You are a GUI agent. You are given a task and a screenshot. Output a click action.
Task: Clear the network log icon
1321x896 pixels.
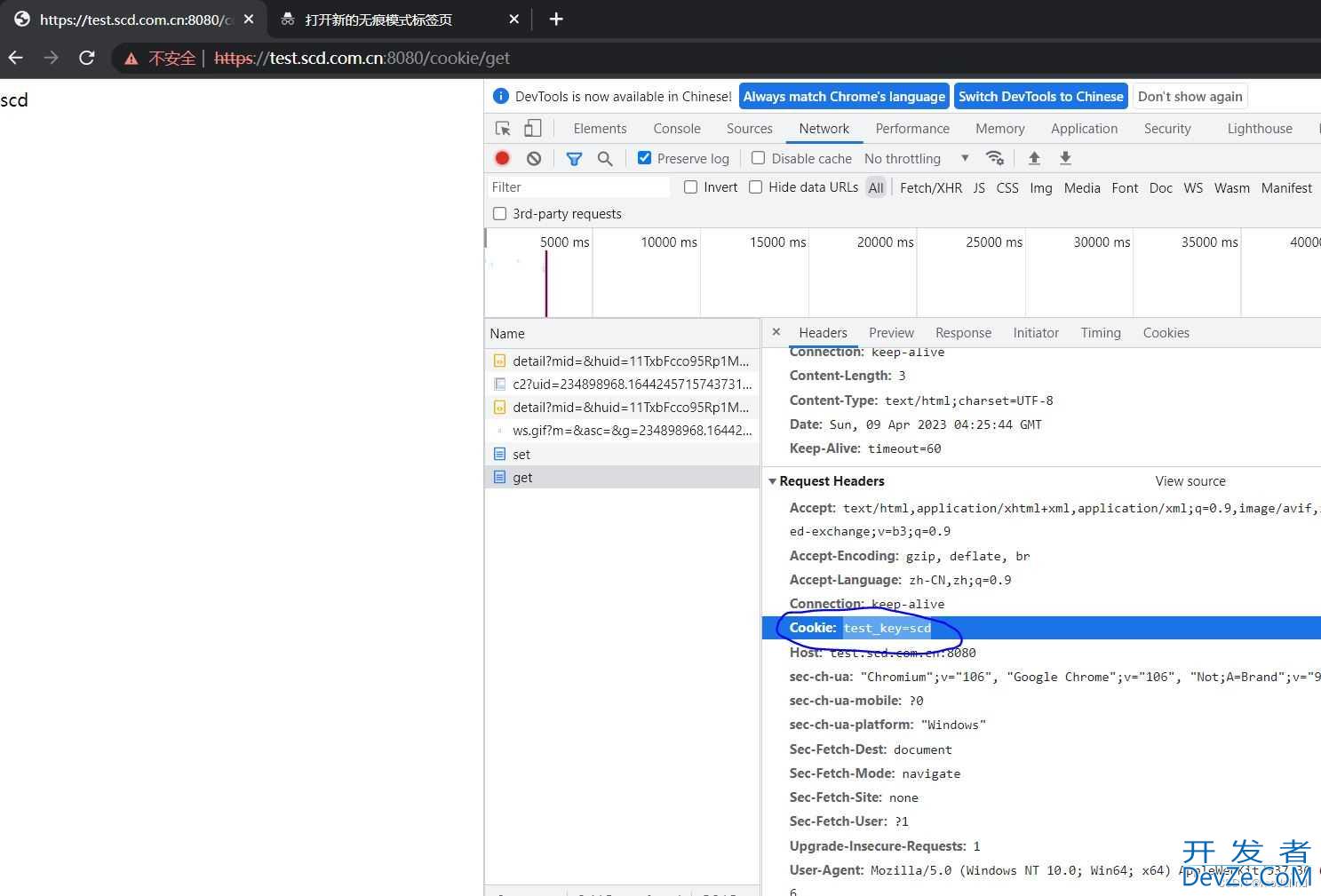pos(534,158)
